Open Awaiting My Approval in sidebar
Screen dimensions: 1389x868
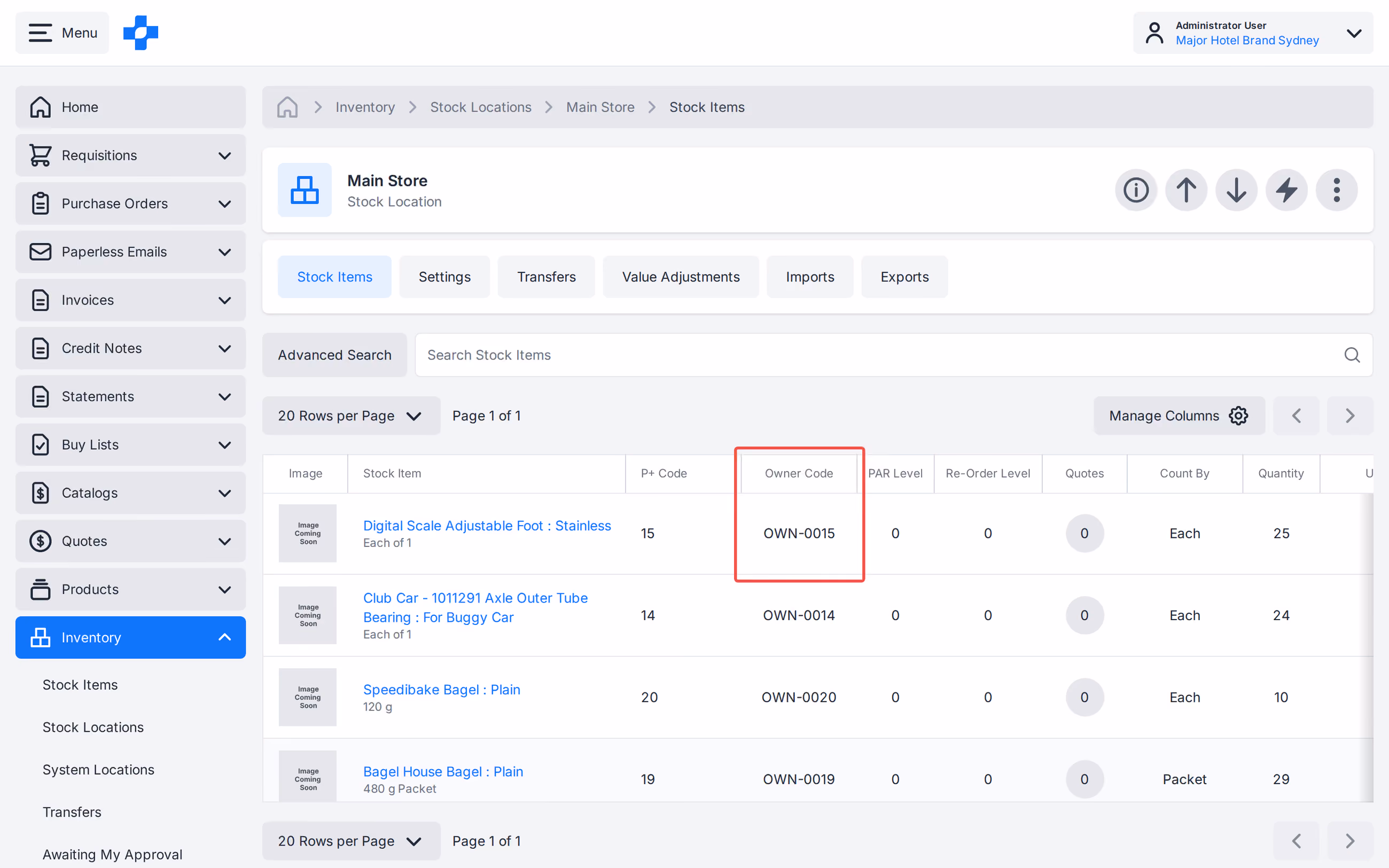click(x=113, y=854)
